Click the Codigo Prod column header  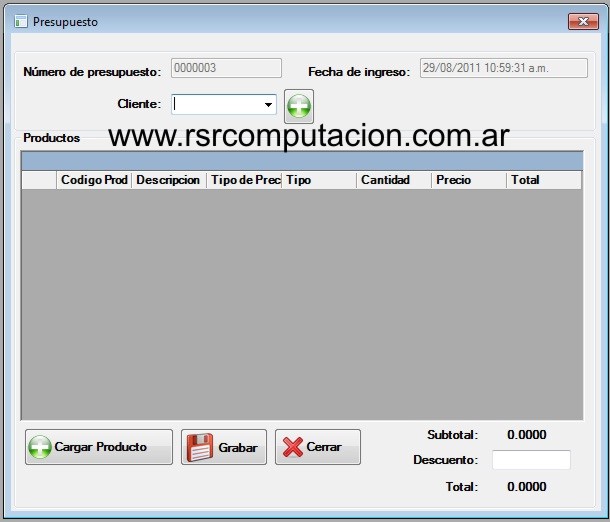(94, 180)
